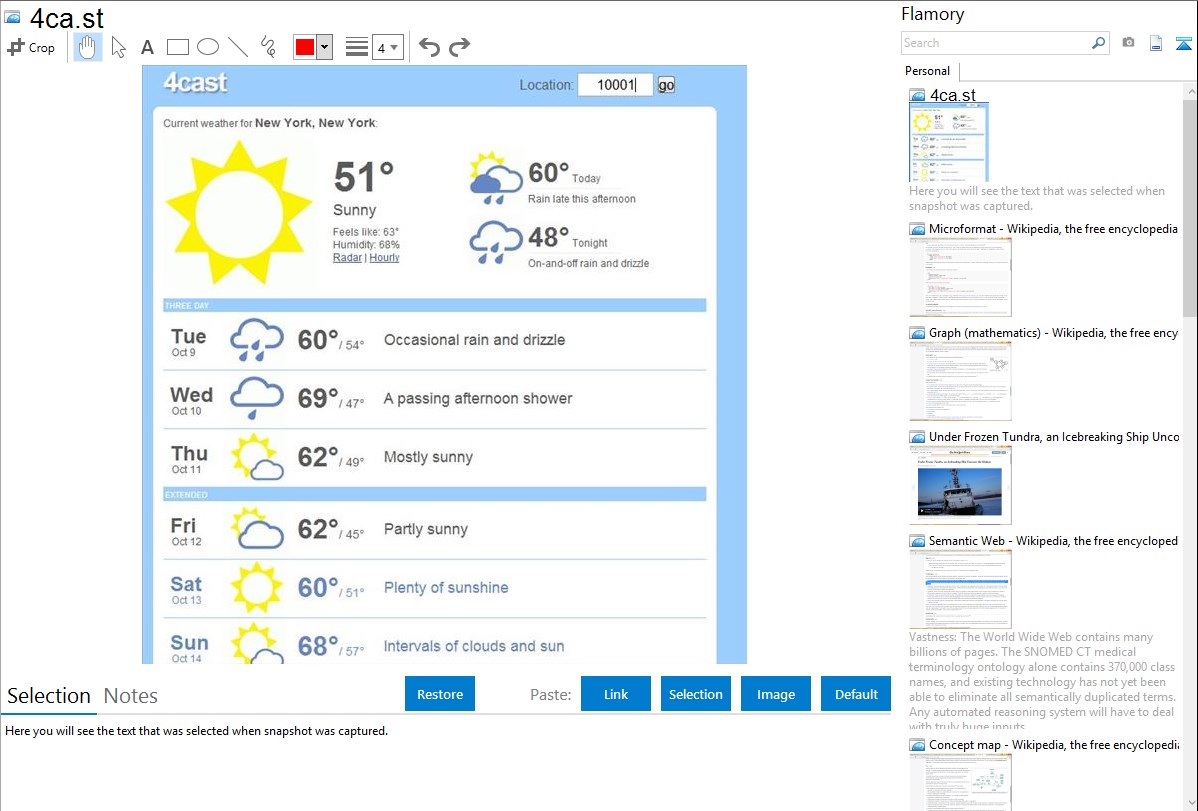The image size is (1198, 811).
Task: Click the camera capture snapshot icon
Action: click(1128, 43)
